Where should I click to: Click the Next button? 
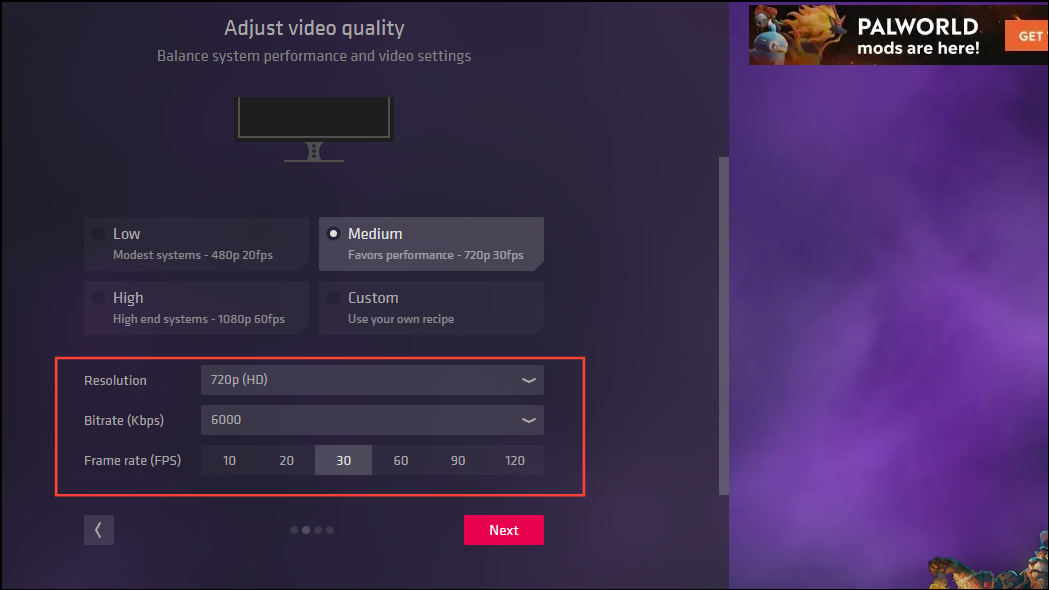503,530
